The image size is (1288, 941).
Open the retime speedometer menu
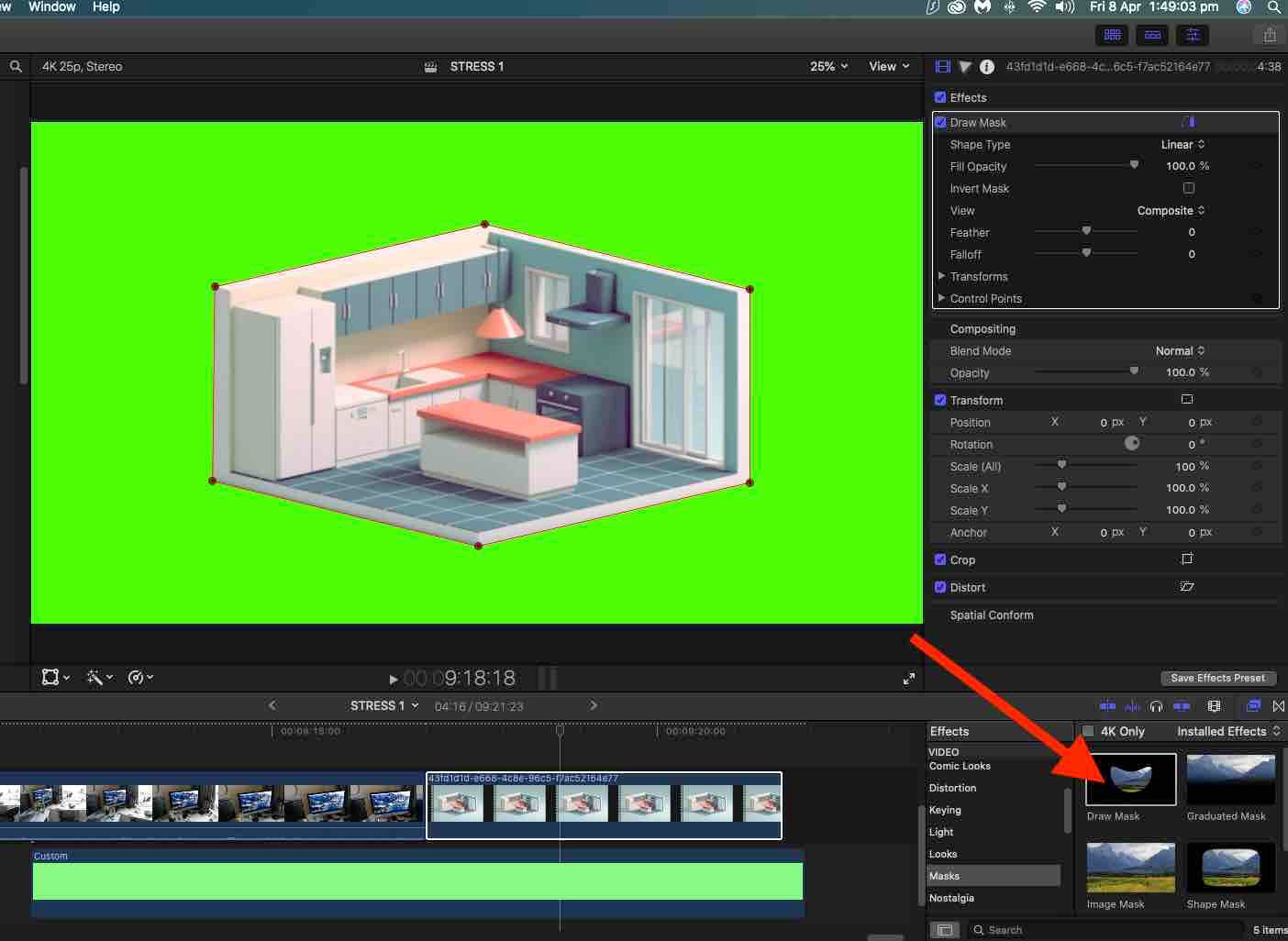[x=139, y=678]
